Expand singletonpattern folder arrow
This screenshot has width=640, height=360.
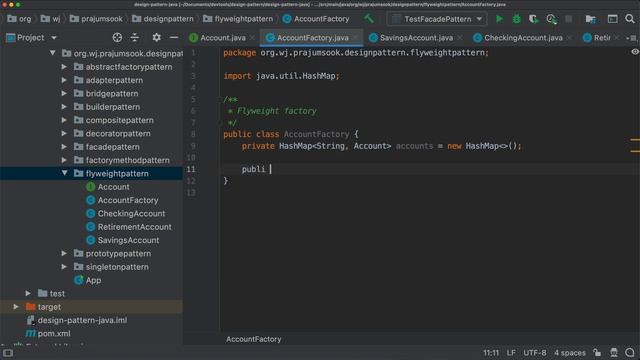64,267
